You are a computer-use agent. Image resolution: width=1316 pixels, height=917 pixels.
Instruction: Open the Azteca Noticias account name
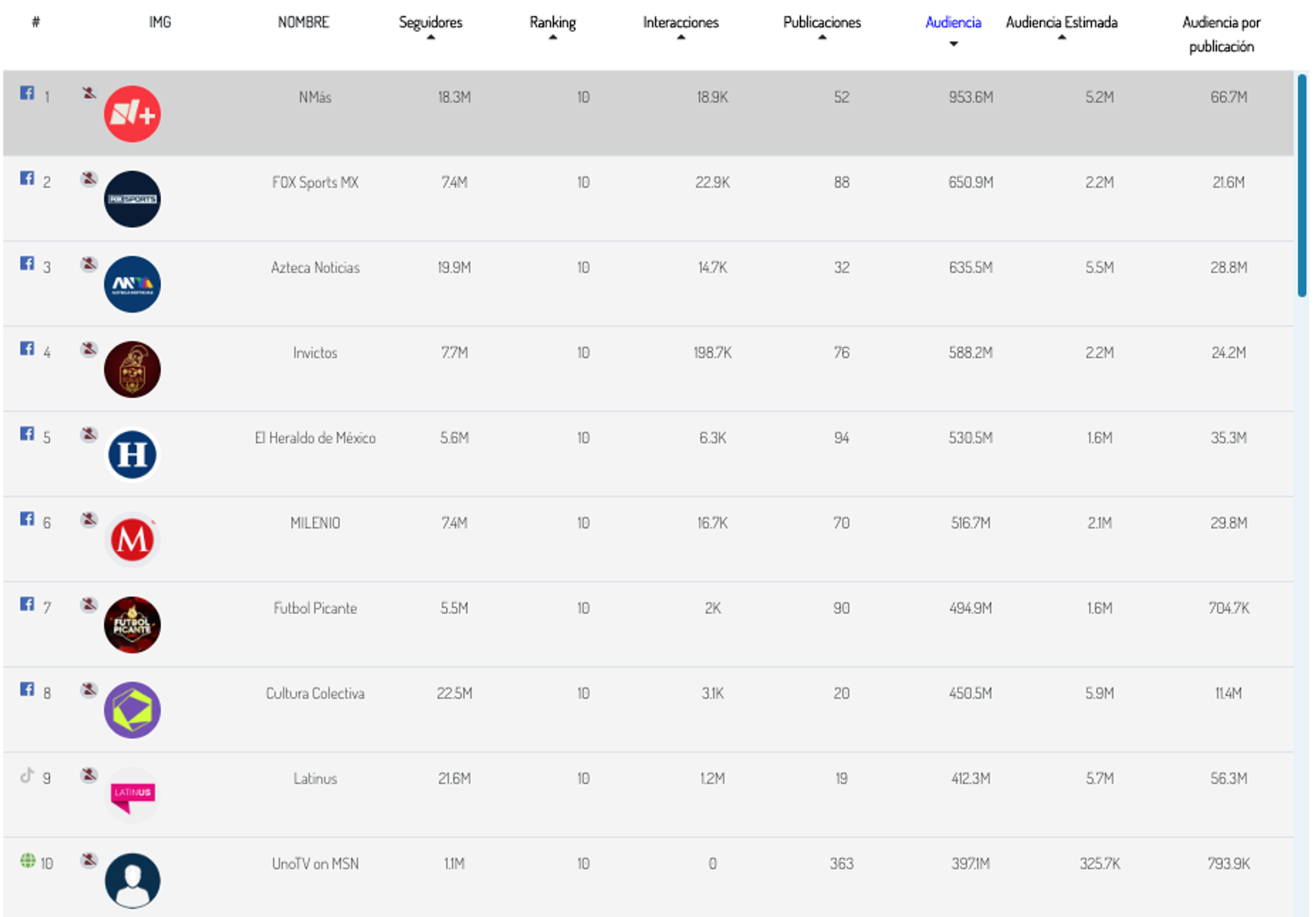[315, 267]
